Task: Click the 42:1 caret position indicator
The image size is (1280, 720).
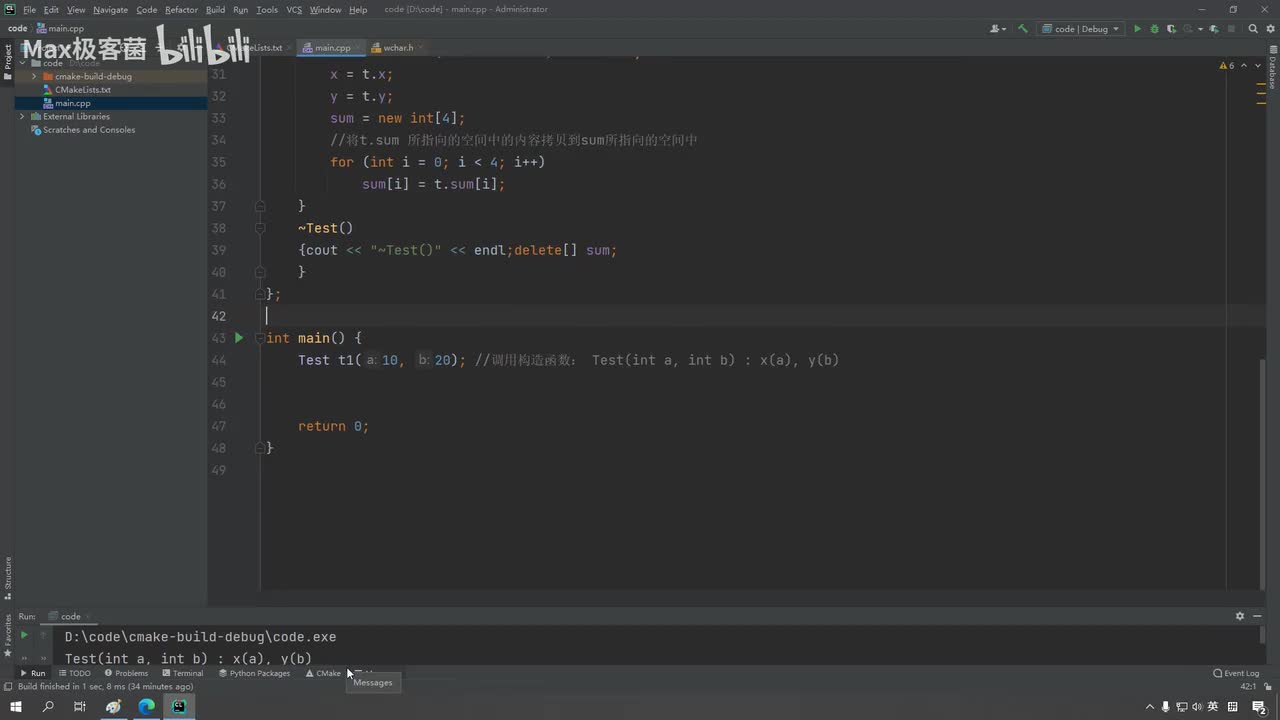Action: click(1248, 687)
